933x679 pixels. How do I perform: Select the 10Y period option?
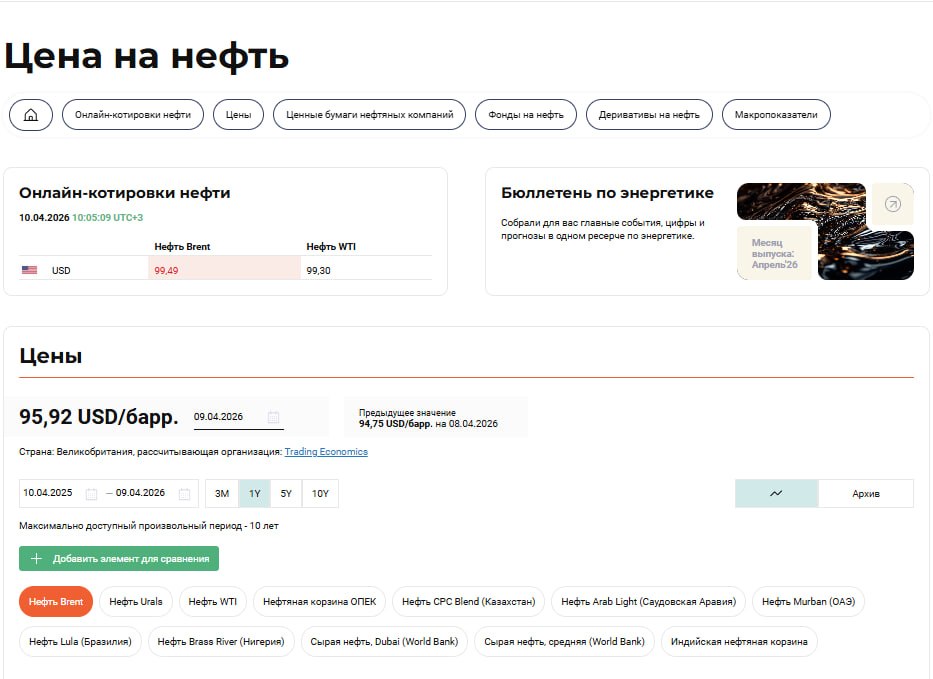click(320, 494)
